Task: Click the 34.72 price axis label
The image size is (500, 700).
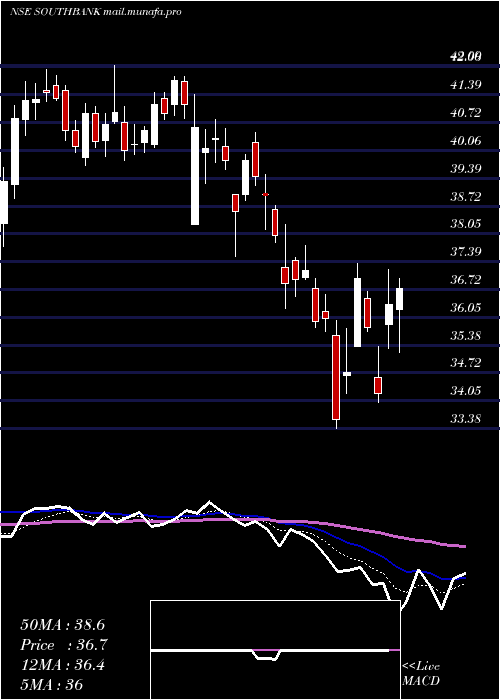Action: pyautogui.click(x=465, y=363)
